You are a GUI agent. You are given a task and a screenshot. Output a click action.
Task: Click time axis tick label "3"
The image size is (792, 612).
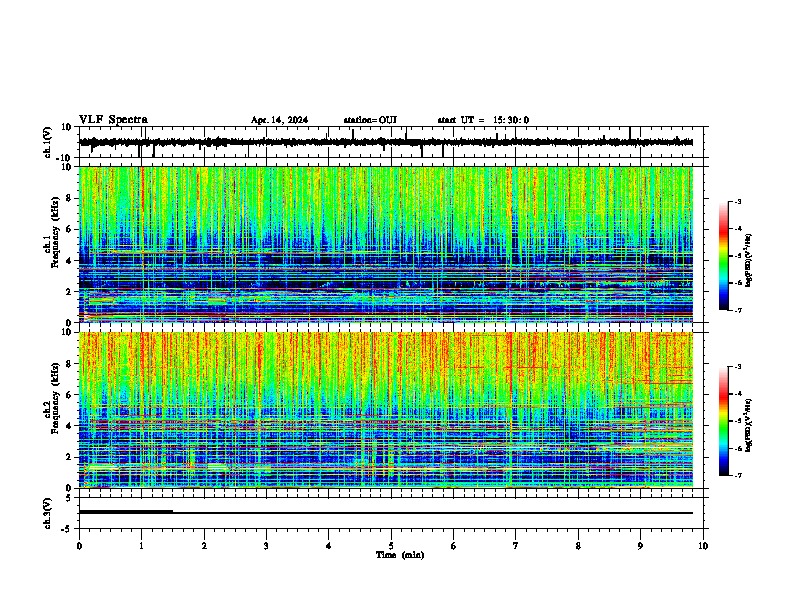click(266, 546)
